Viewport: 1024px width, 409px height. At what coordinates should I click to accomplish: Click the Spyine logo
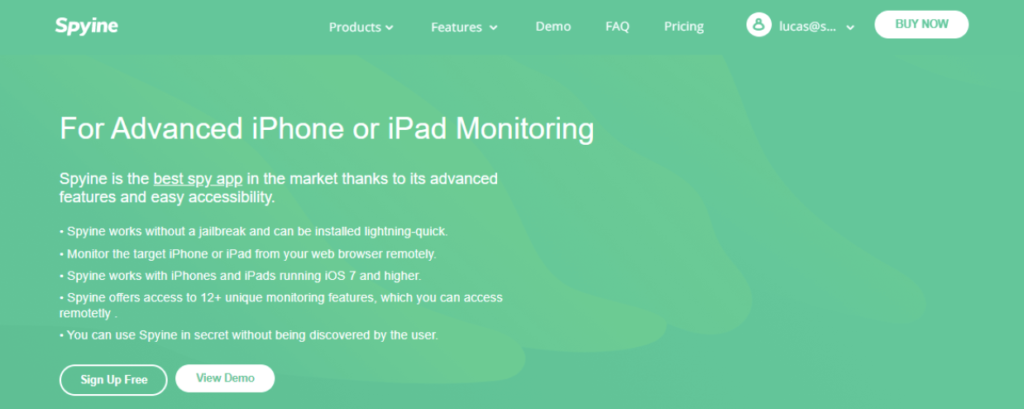point(86,26)
